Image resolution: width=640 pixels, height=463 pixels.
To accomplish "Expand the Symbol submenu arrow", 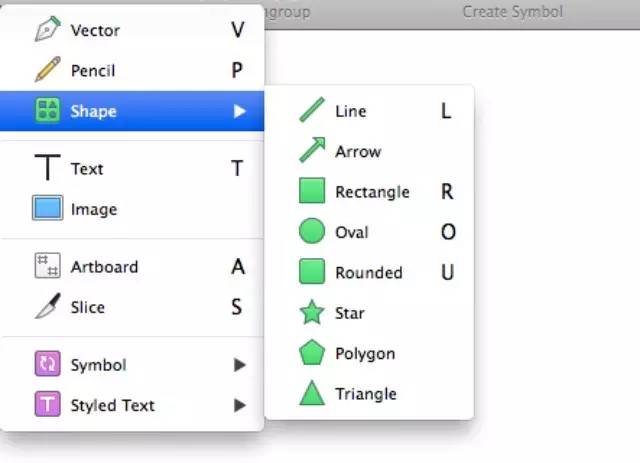I will [239, 365].
